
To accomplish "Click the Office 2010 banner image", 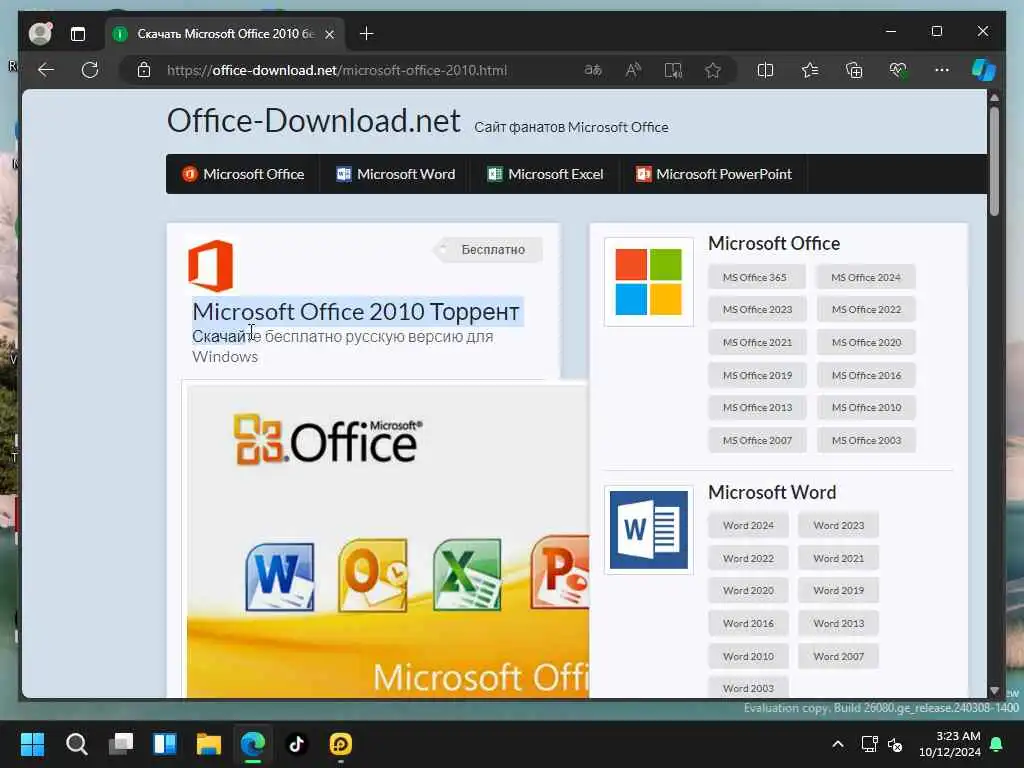I will (388, 541).
